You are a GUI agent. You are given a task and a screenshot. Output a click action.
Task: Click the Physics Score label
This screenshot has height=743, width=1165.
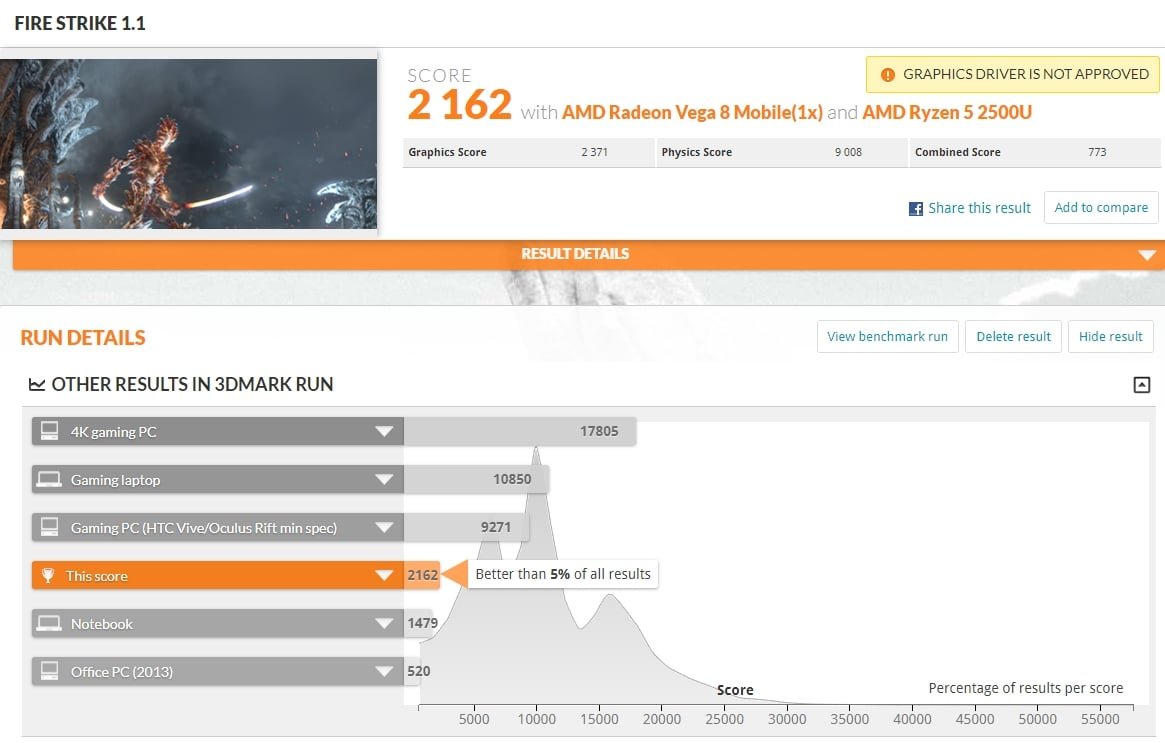click(x=696, y=152)
